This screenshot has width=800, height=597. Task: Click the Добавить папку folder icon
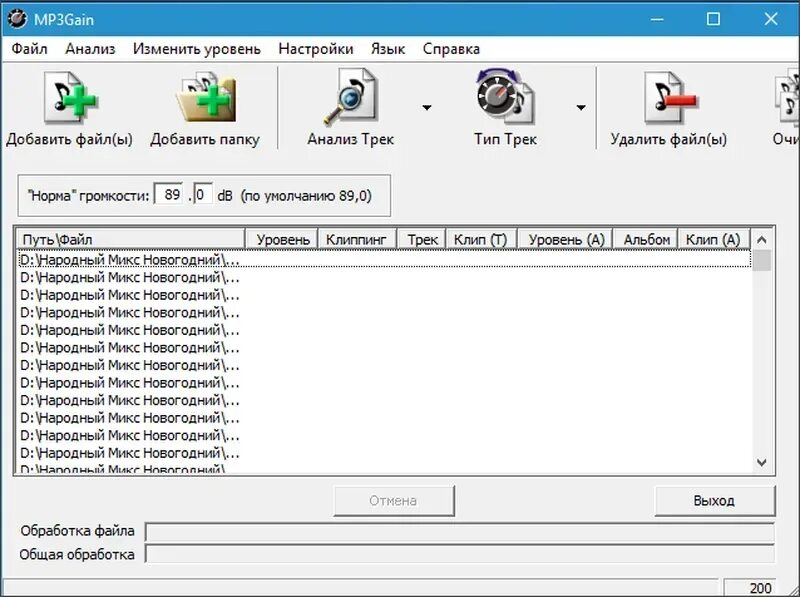click(206, 97)
